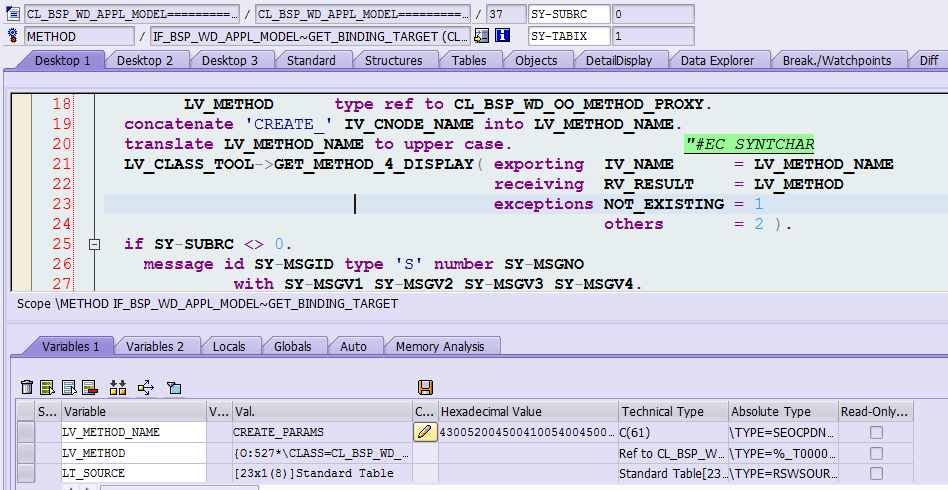
Task: Click the down arrows with boxes icon
Action: pyautogui.click(x=118, y=387)
